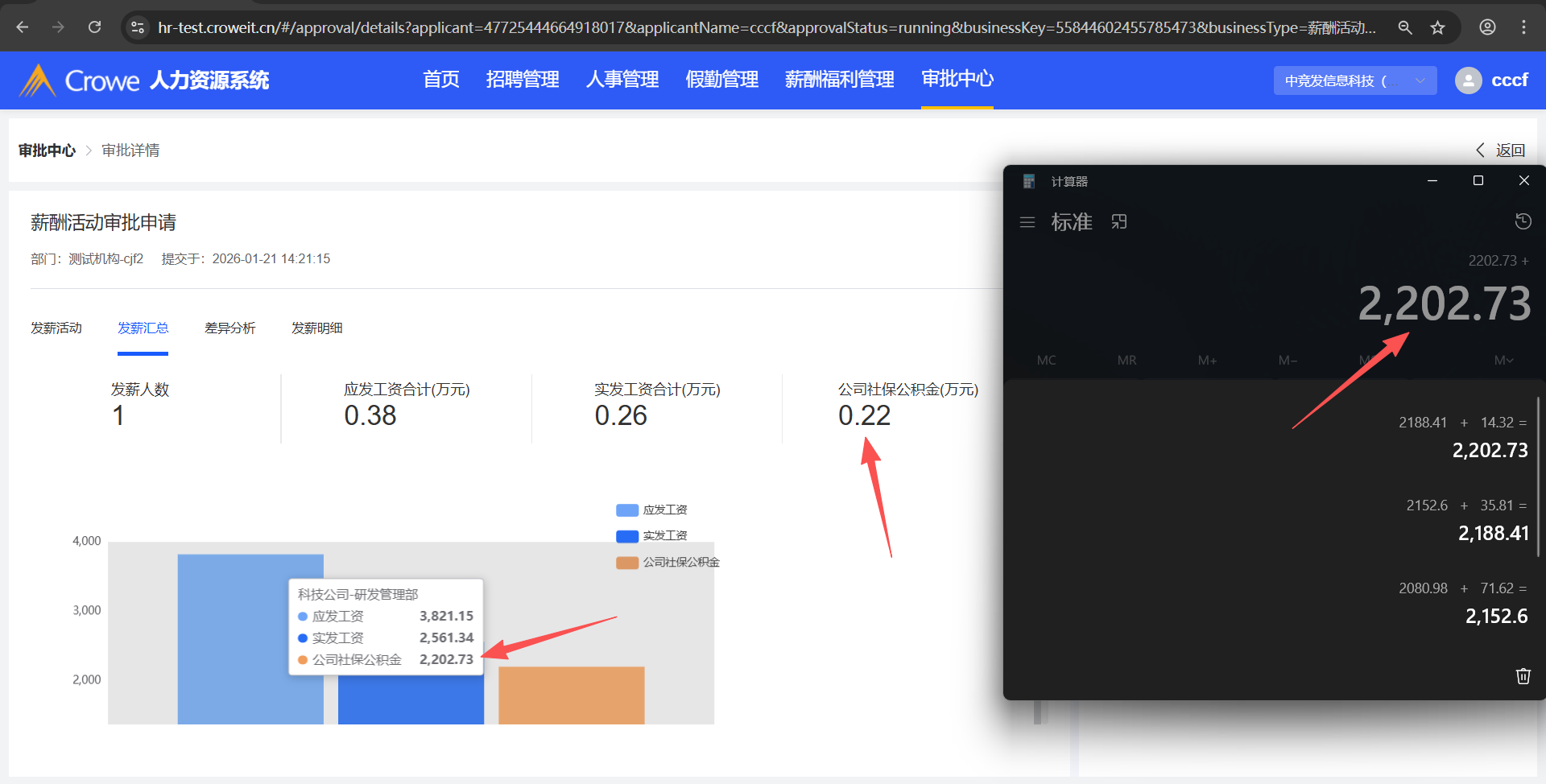The height and width of the screenshot is (784, 1546).
Task: Toggle 公司社保公积金 legend series visibility
Action: click(668, 563)
